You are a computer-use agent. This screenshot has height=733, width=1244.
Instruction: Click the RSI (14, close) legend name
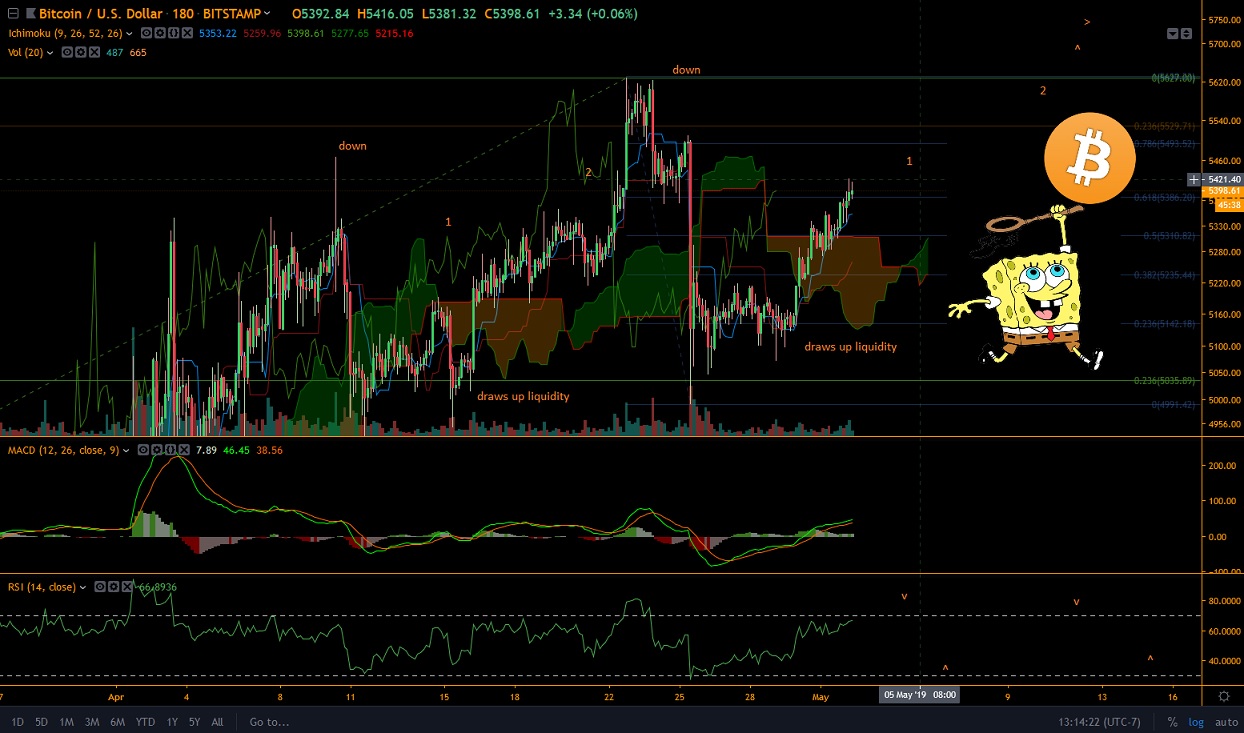[x=42, y=587]
